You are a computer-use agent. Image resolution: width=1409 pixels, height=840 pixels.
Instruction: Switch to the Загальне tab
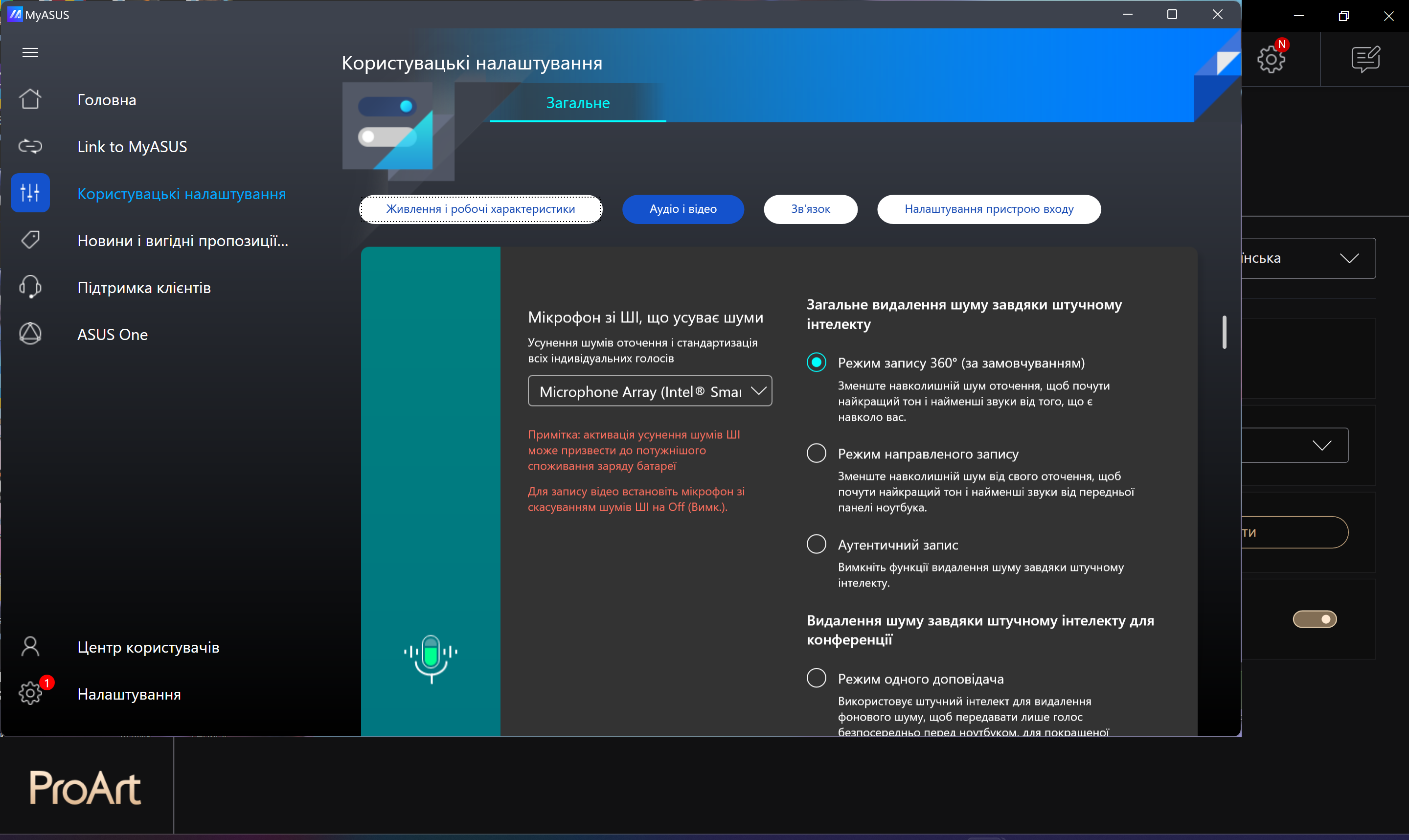pyautogui.click(x=577, y=103)
